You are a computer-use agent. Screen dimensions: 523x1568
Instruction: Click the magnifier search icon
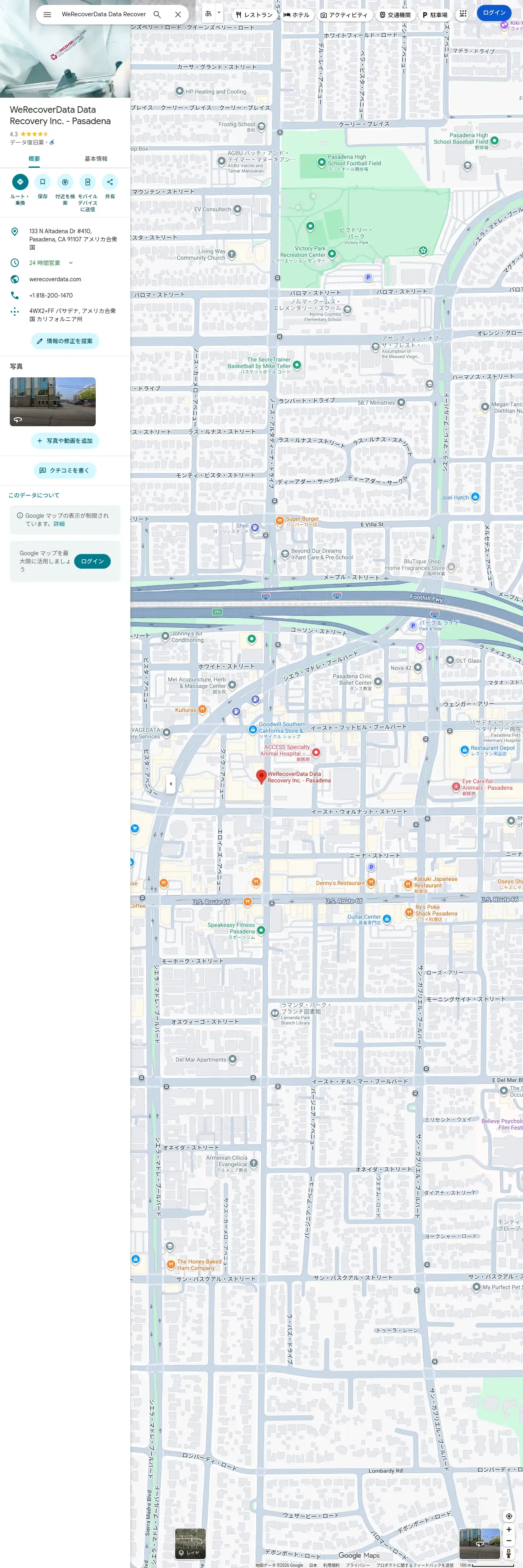157,15
